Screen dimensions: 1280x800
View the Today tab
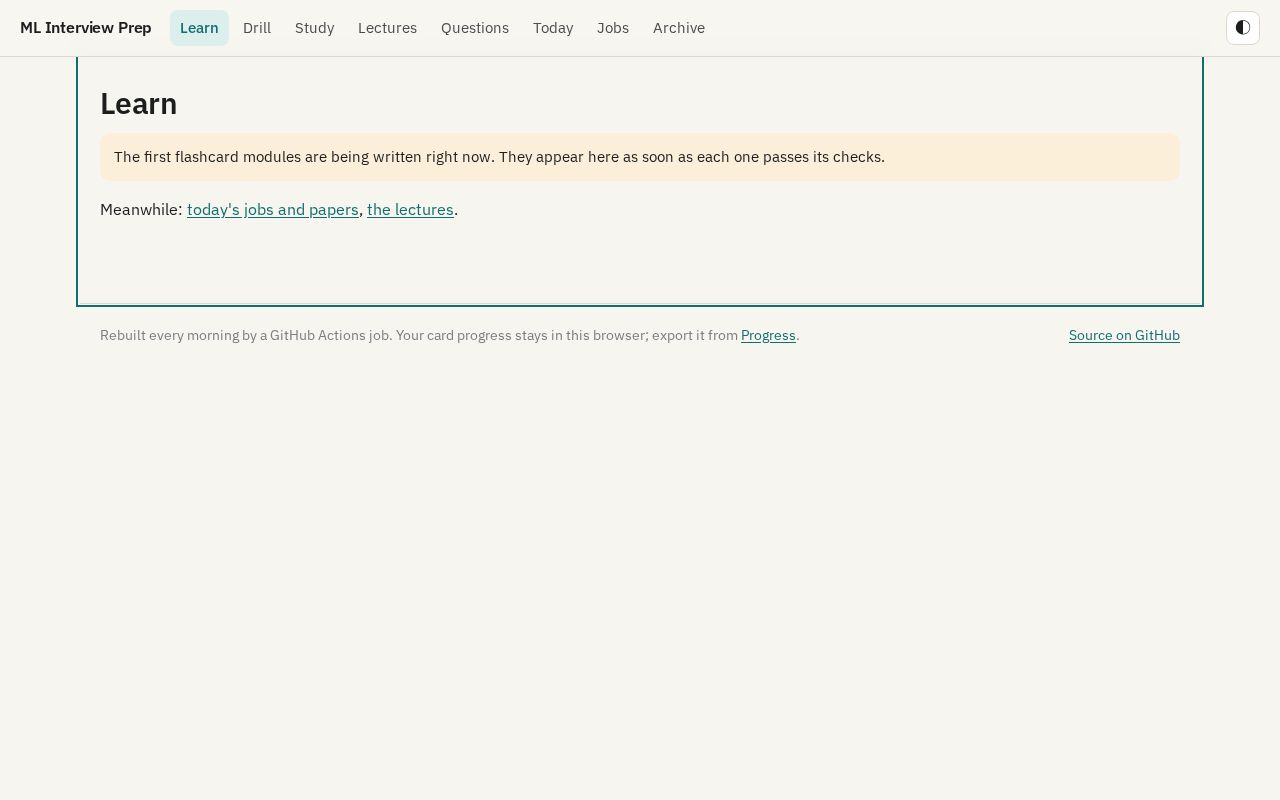[553, 28]
